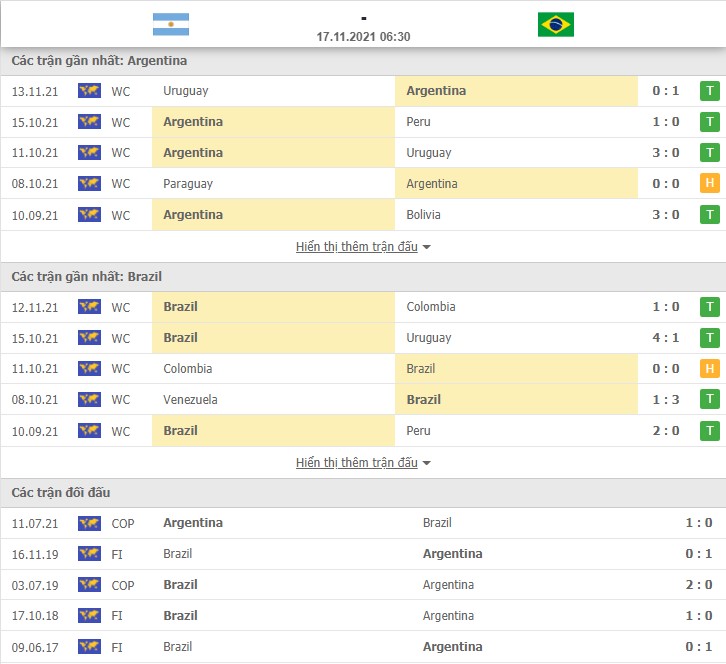The width and height of the screenshot is (726, 664).
Task: Click world map icon for 11.07.21 COP match
Action: [x=89, y=523]
